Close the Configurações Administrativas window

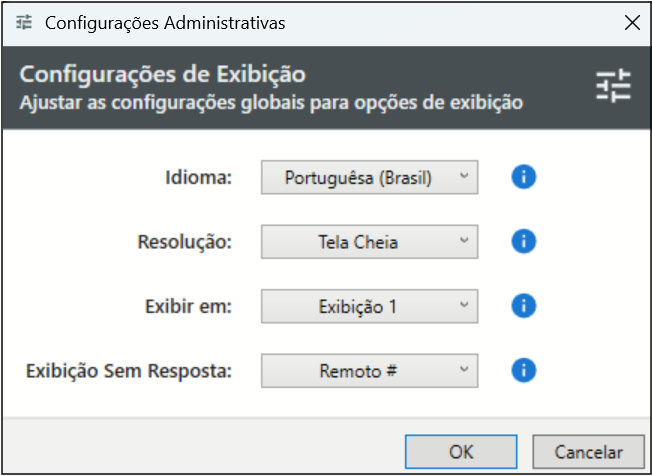click(x=630, y=22)
